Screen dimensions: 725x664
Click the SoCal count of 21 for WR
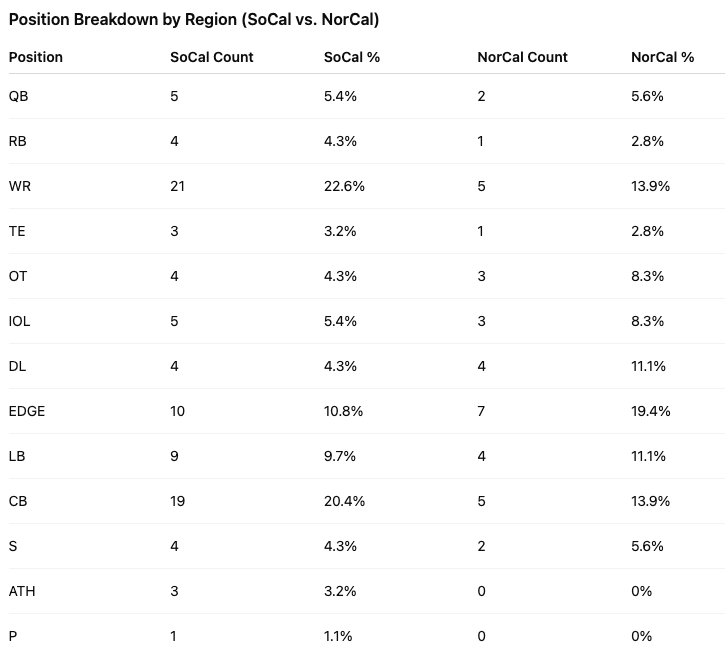tap(178, 186)
